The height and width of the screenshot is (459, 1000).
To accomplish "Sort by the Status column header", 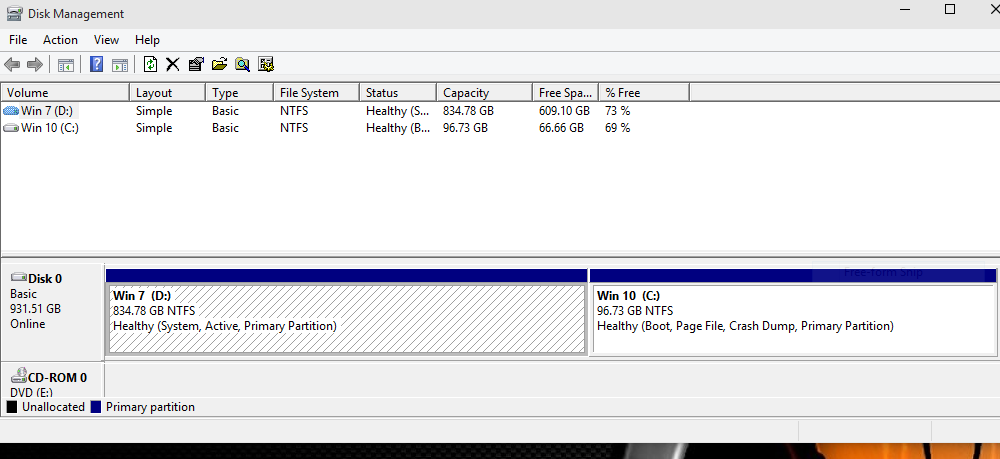I will (x=399, y=92).
